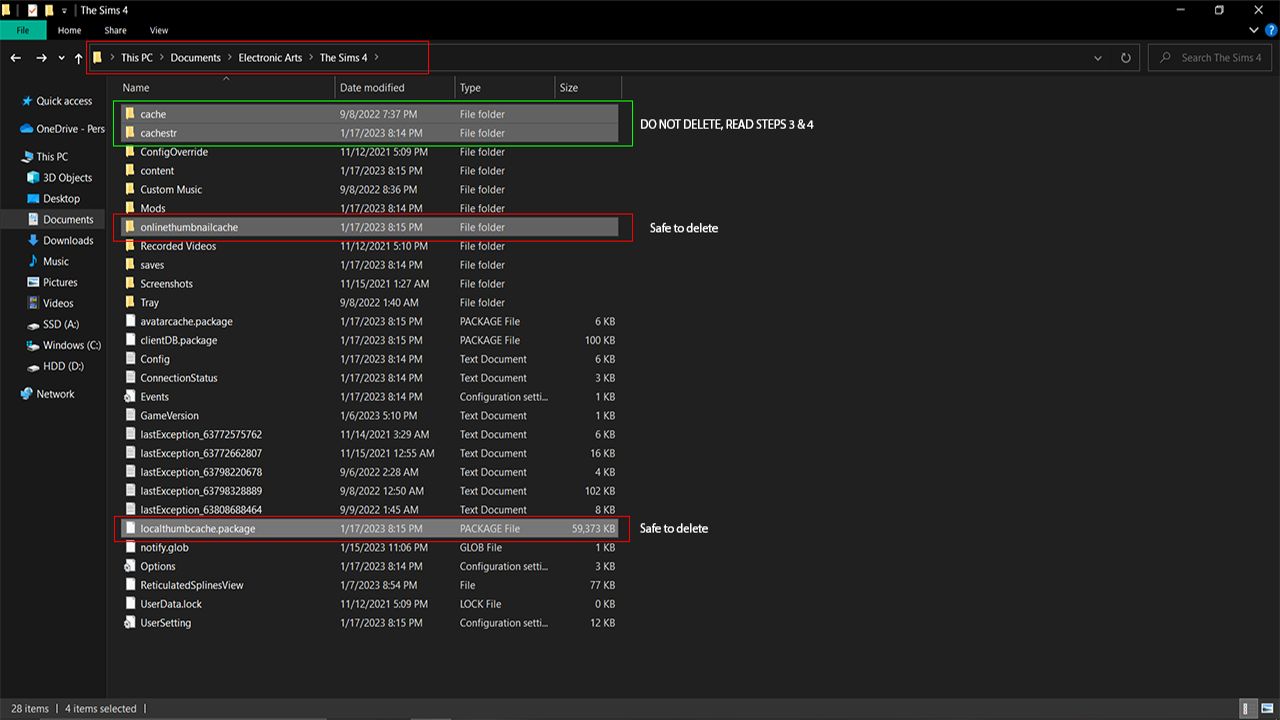1280x720 pixels.
Task: Click the Forward navigation arrow
Action: pos(41,58)
